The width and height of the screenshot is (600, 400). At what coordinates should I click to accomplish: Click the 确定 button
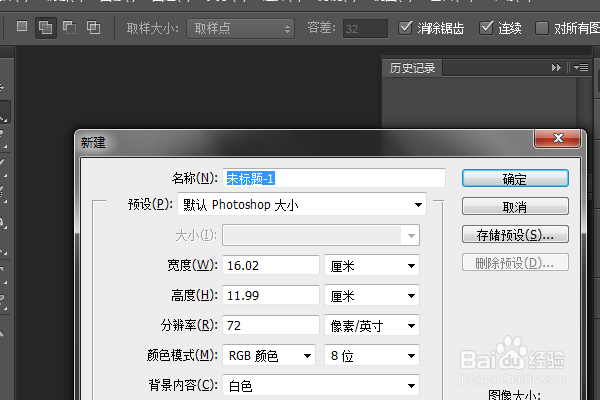(515, 178)
